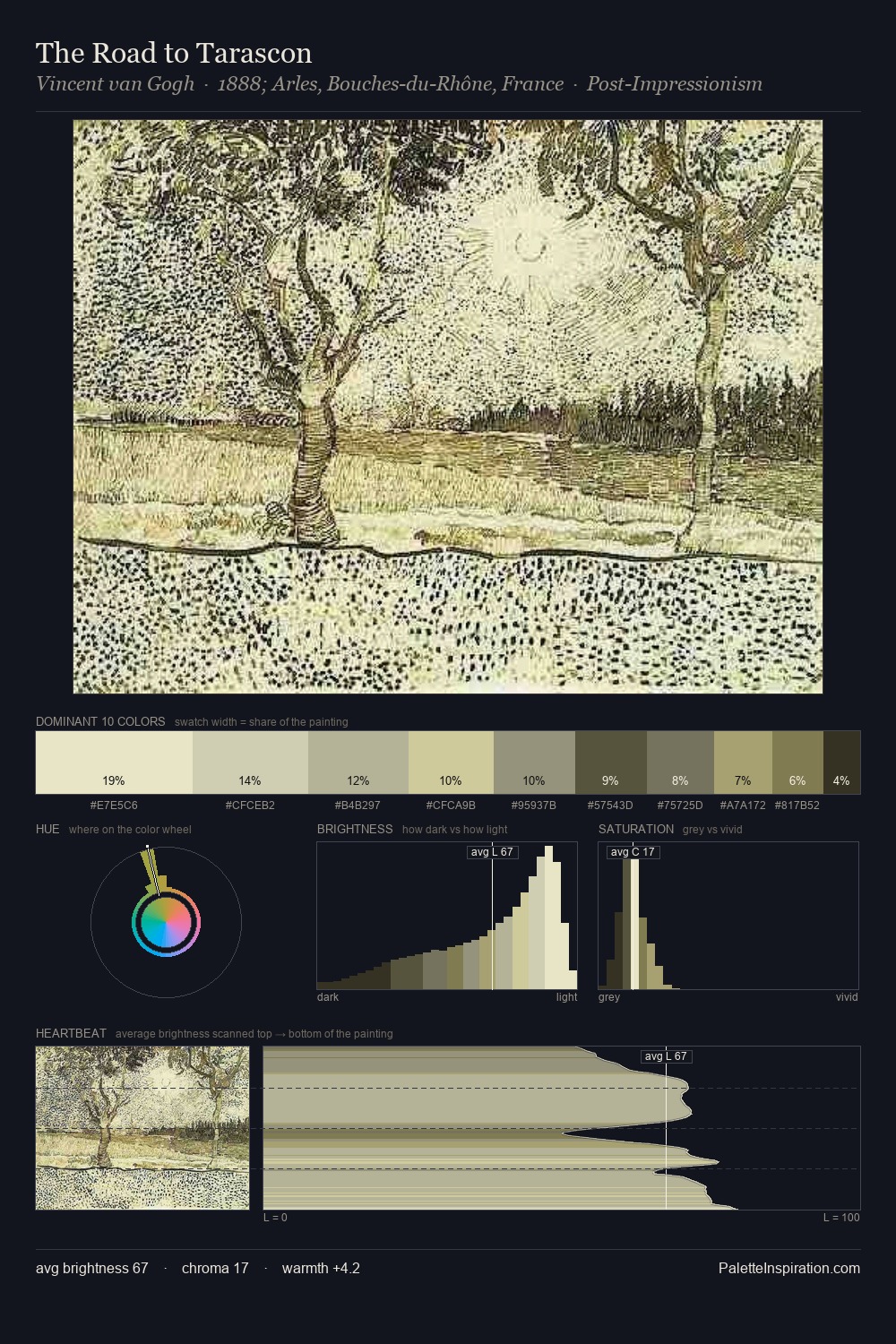Click the 'grey vs vivid' caption
Viewport: 896px width, 1344px height.
(712, 830)
